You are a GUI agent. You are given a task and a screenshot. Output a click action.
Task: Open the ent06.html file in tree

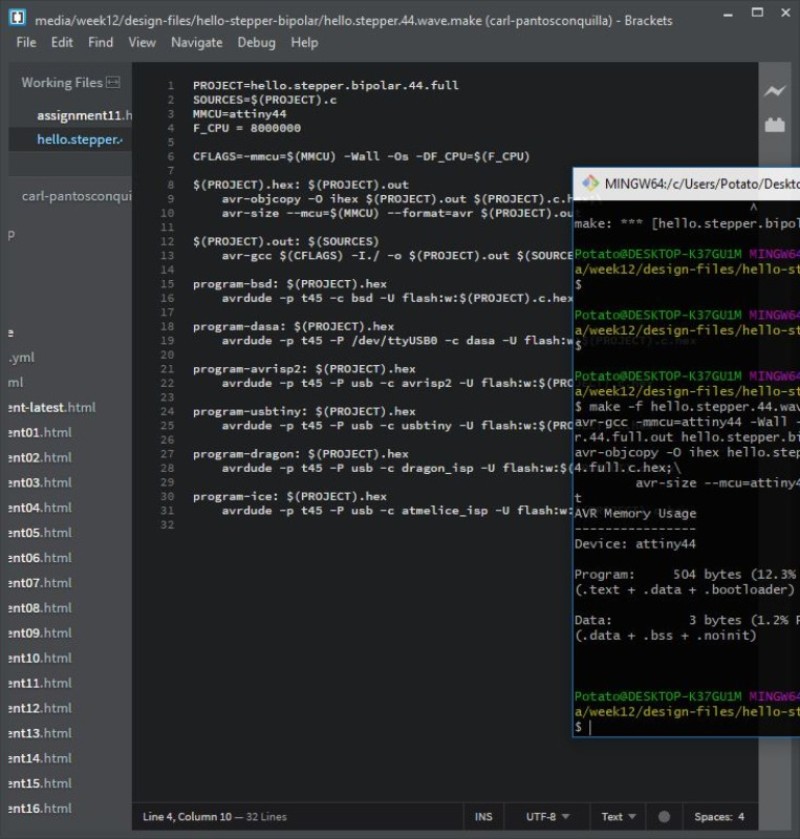pos(40,558)
